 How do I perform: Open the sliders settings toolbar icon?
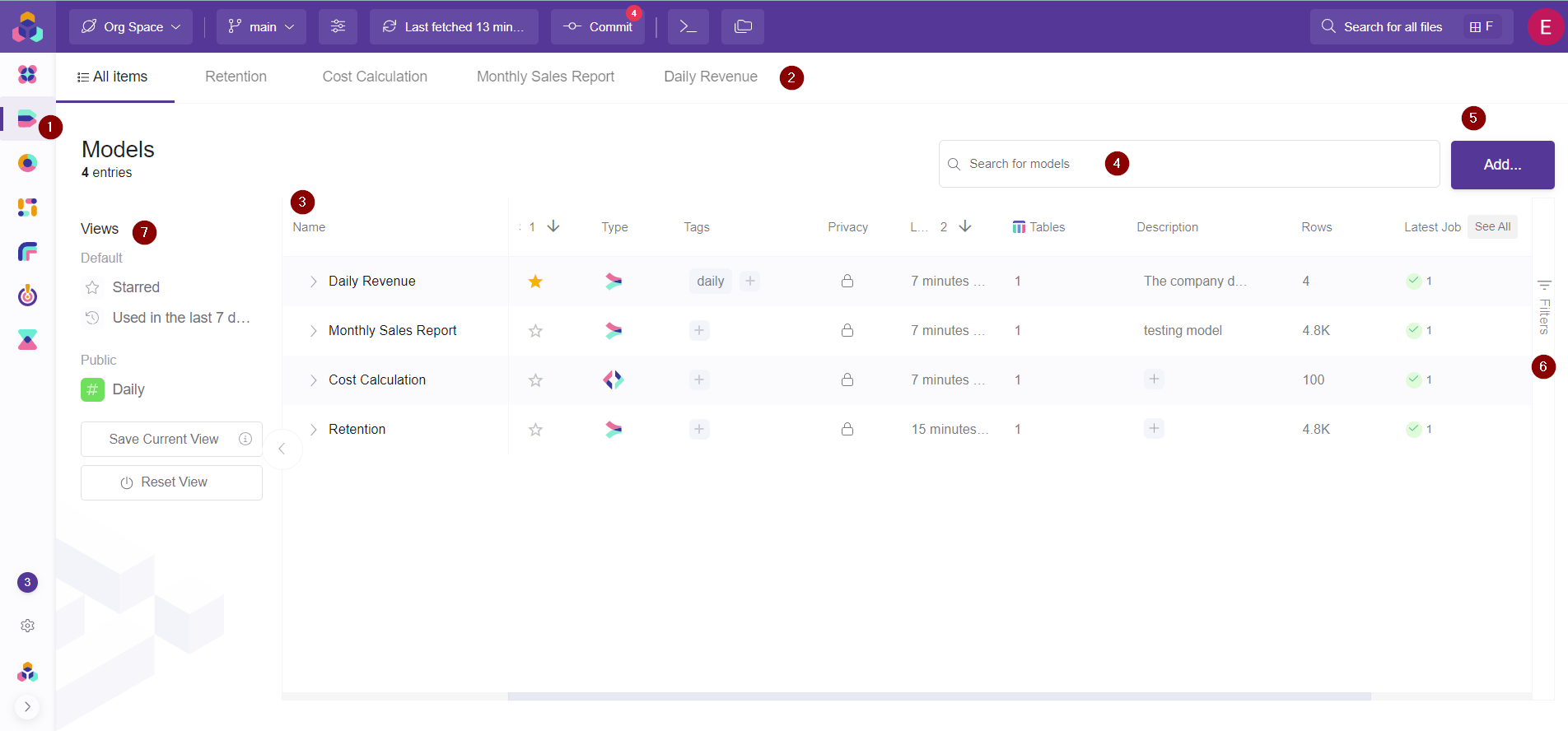[338, 26]
